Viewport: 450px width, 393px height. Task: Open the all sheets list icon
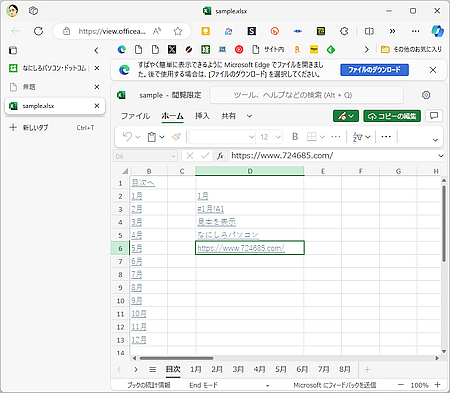[x=153, y=369]
